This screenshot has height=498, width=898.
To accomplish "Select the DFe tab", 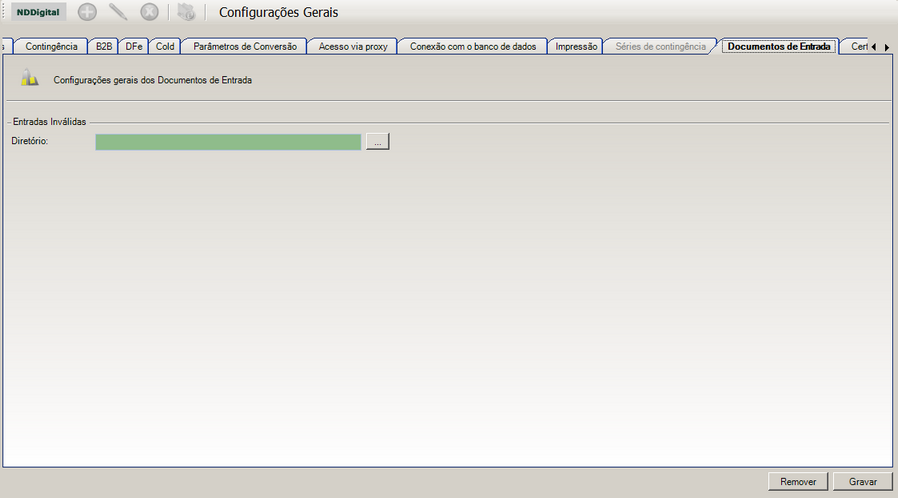I will (x=134, y=46).
